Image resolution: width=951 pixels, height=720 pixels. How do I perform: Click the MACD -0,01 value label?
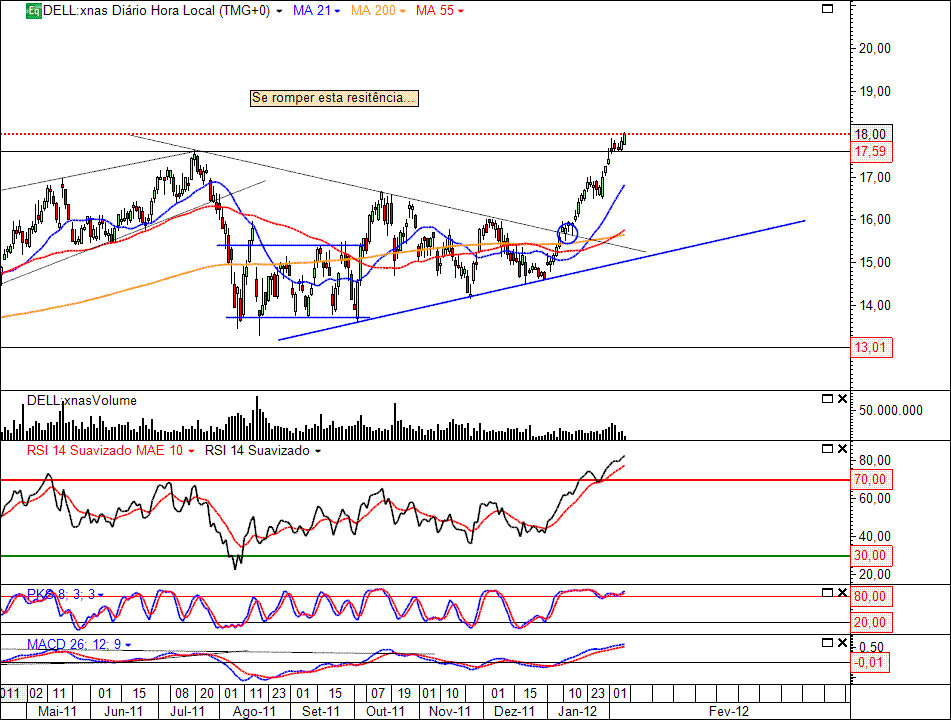(872, 662)
